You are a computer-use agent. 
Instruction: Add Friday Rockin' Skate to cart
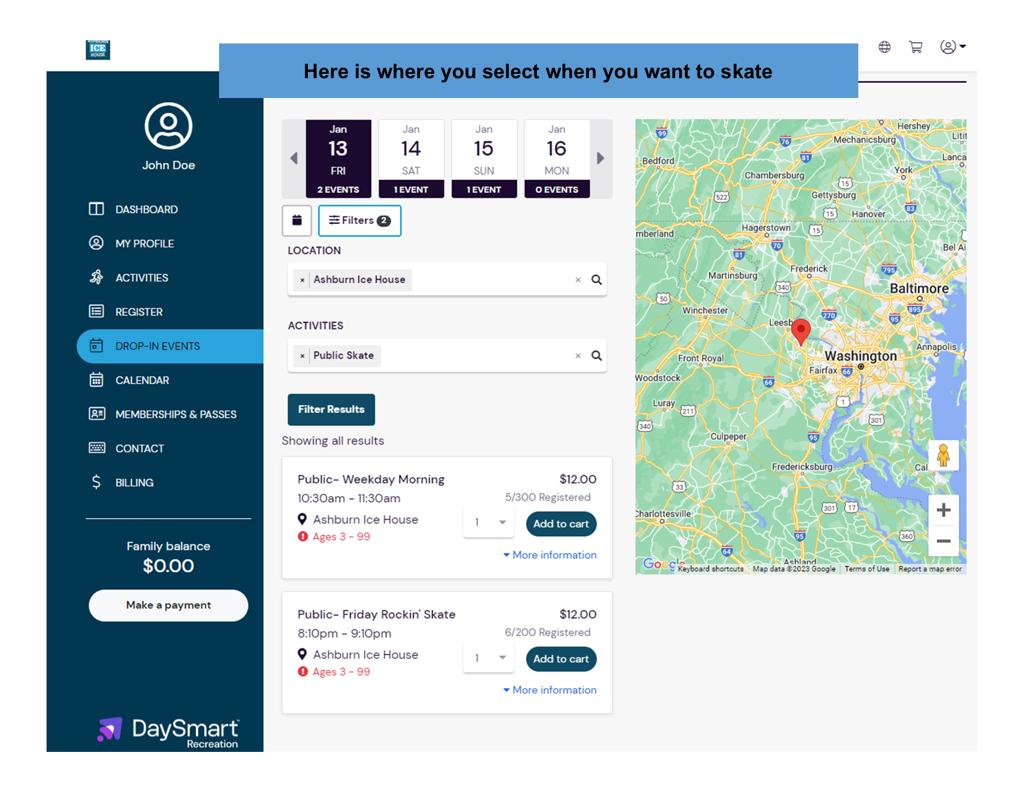[560, 659]
